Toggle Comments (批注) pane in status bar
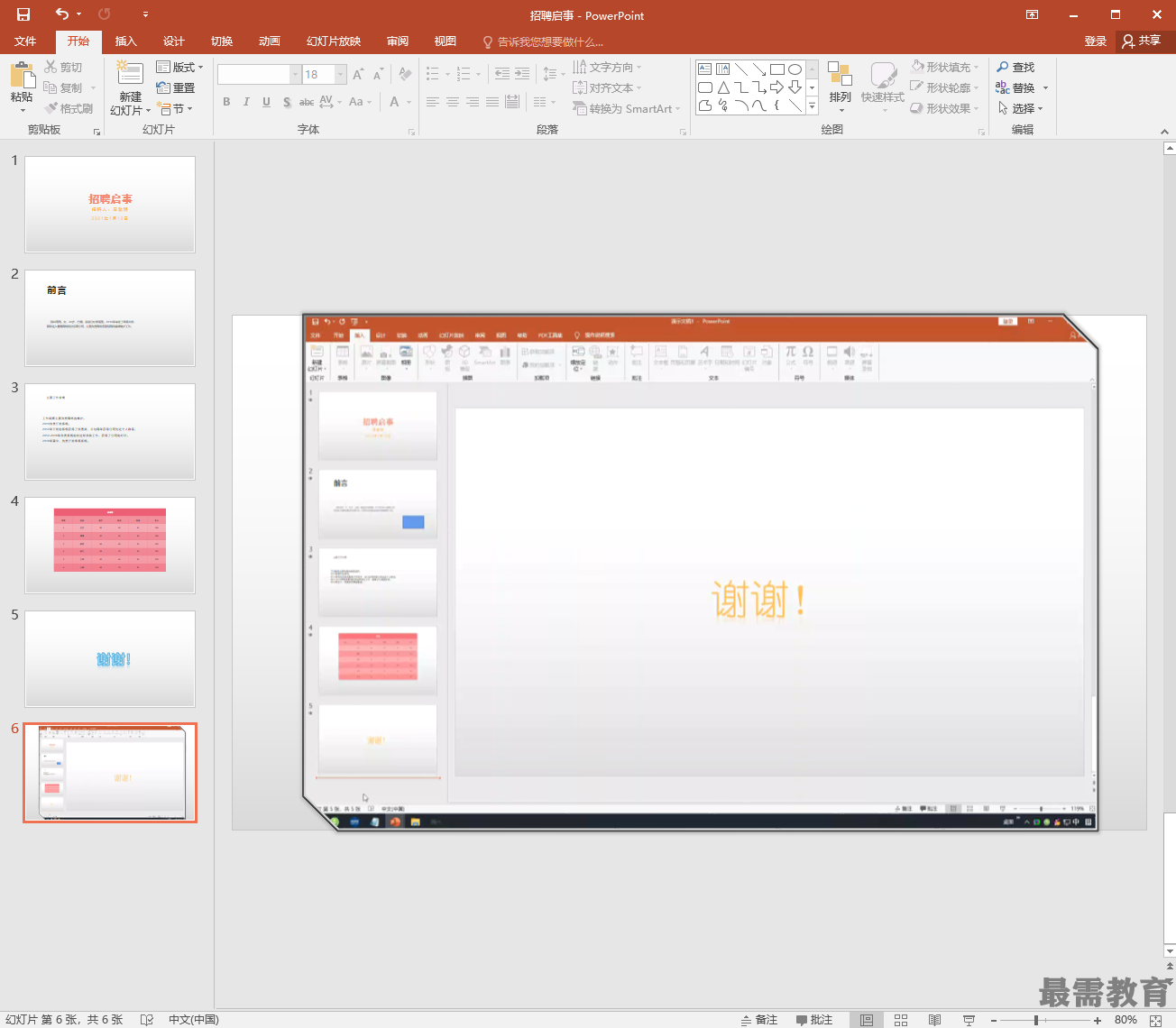Viewport: 1176px width, 1028px height. point(814,1020)
